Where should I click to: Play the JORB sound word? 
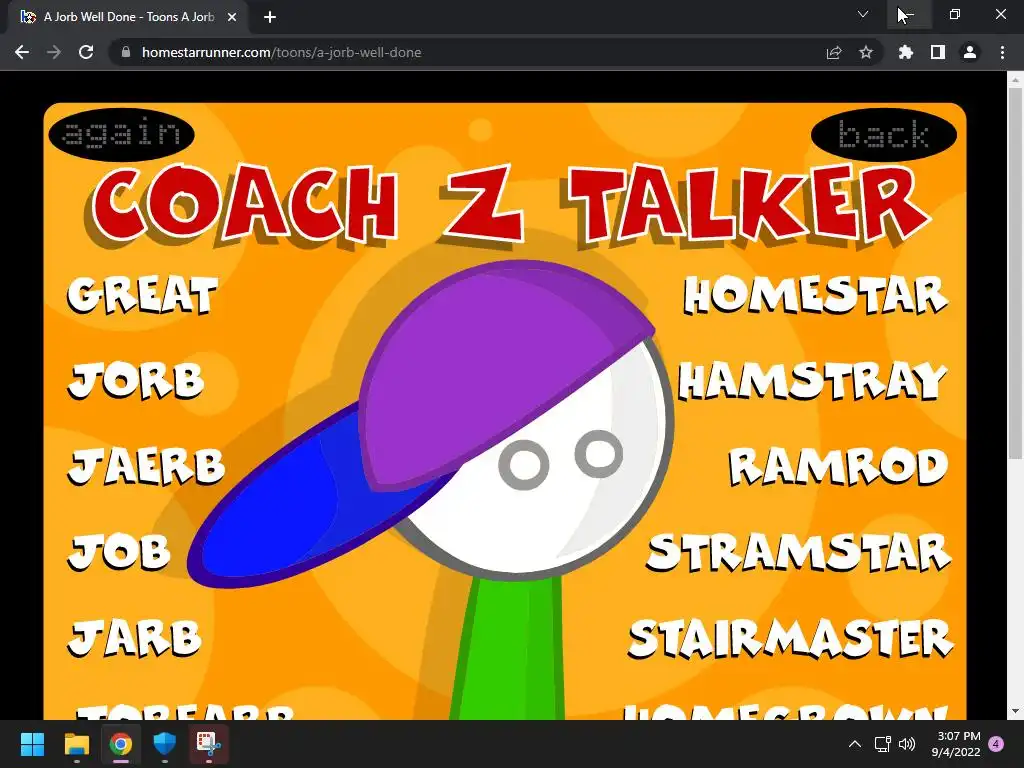pos(136,381)
